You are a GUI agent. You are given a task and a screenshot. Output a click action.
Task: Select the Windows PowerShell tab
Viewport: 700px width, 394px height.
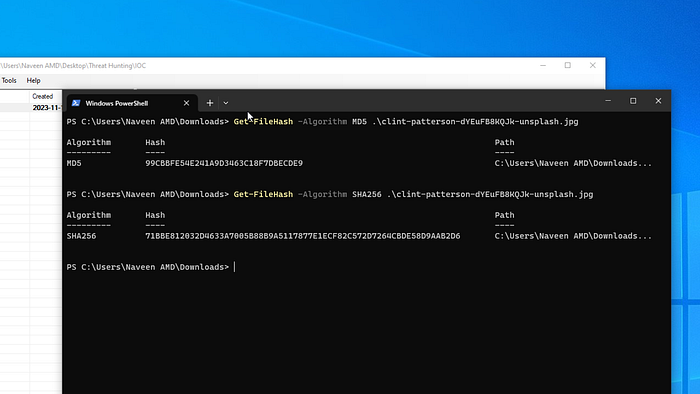132,103
